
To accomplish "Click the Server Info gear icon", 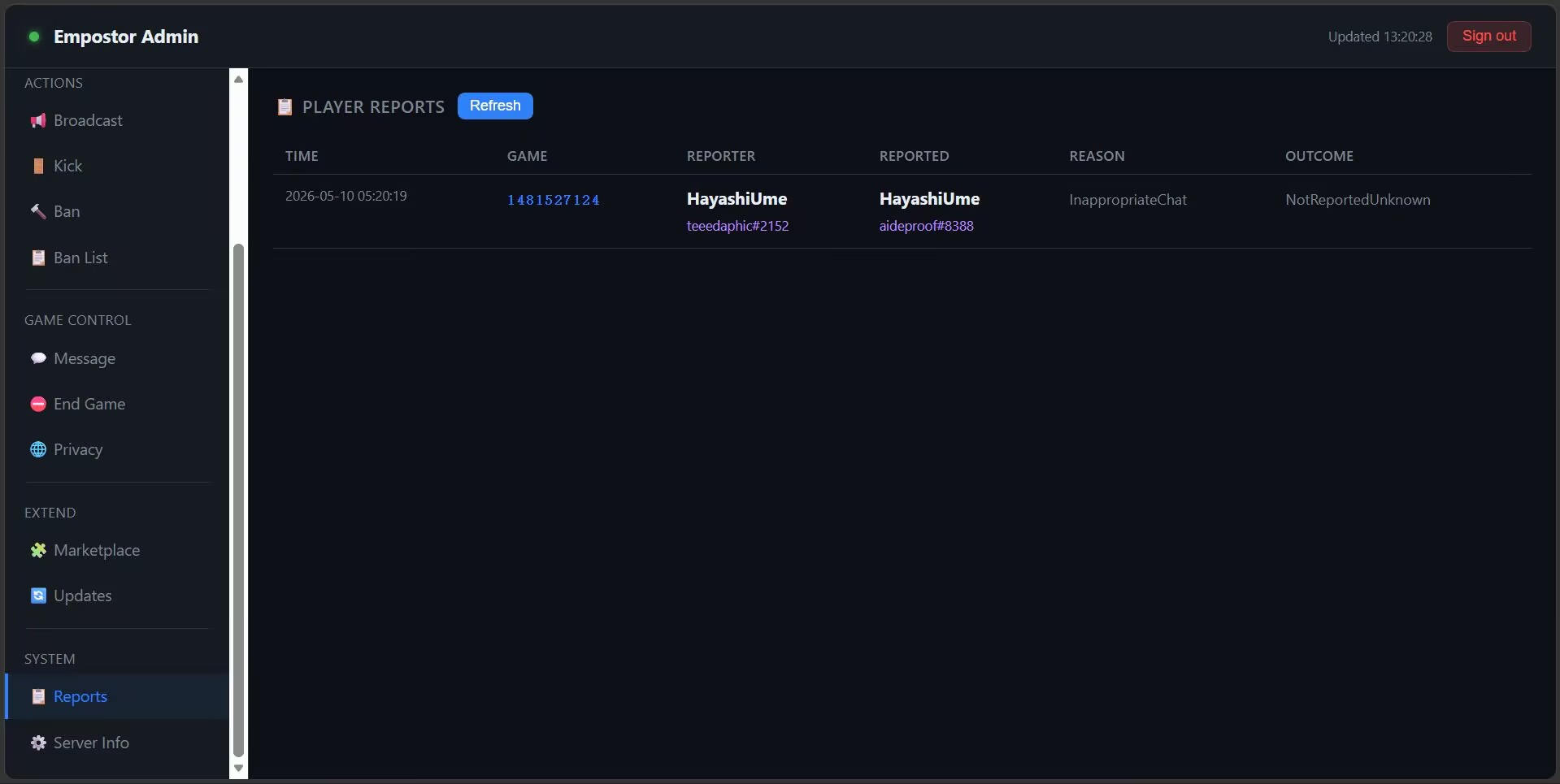I will pos(38,743).
